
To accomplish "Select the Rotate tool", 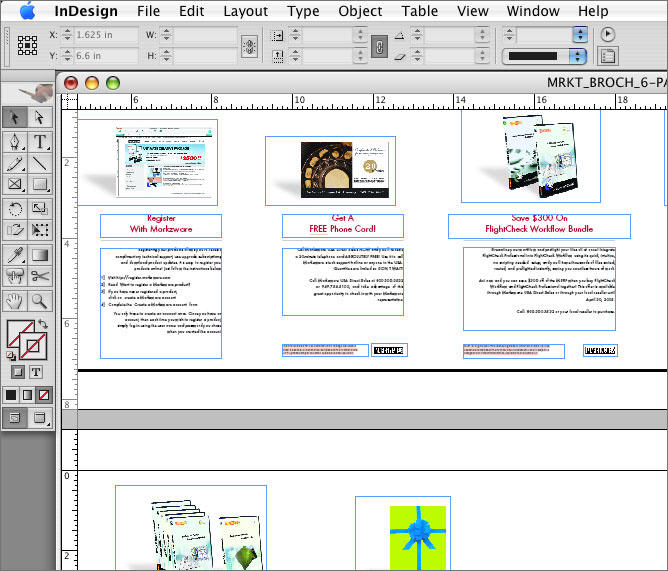I will coord(15,209).
